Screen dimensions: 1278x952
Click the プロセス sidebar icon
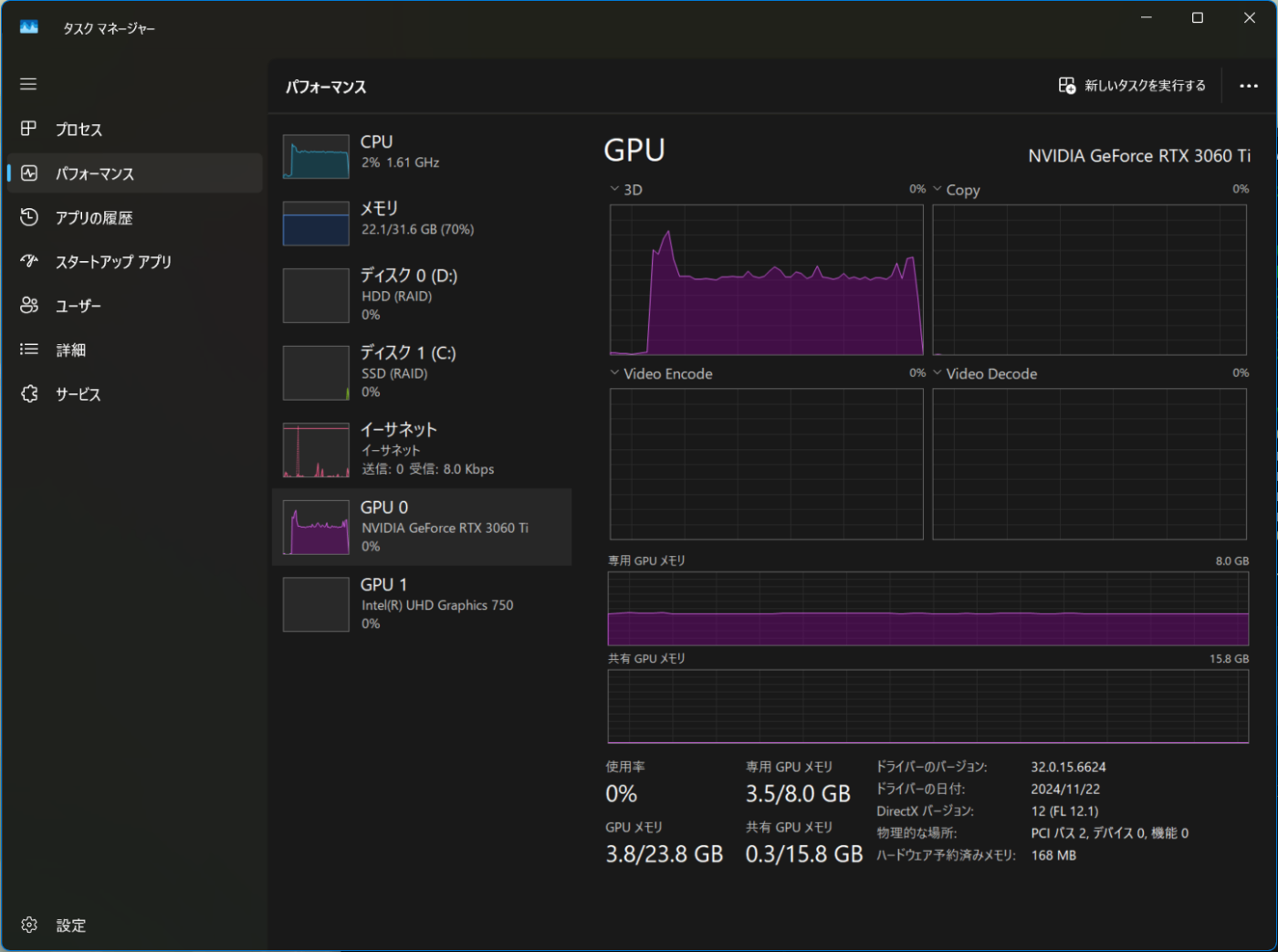(x=29, y=129)
